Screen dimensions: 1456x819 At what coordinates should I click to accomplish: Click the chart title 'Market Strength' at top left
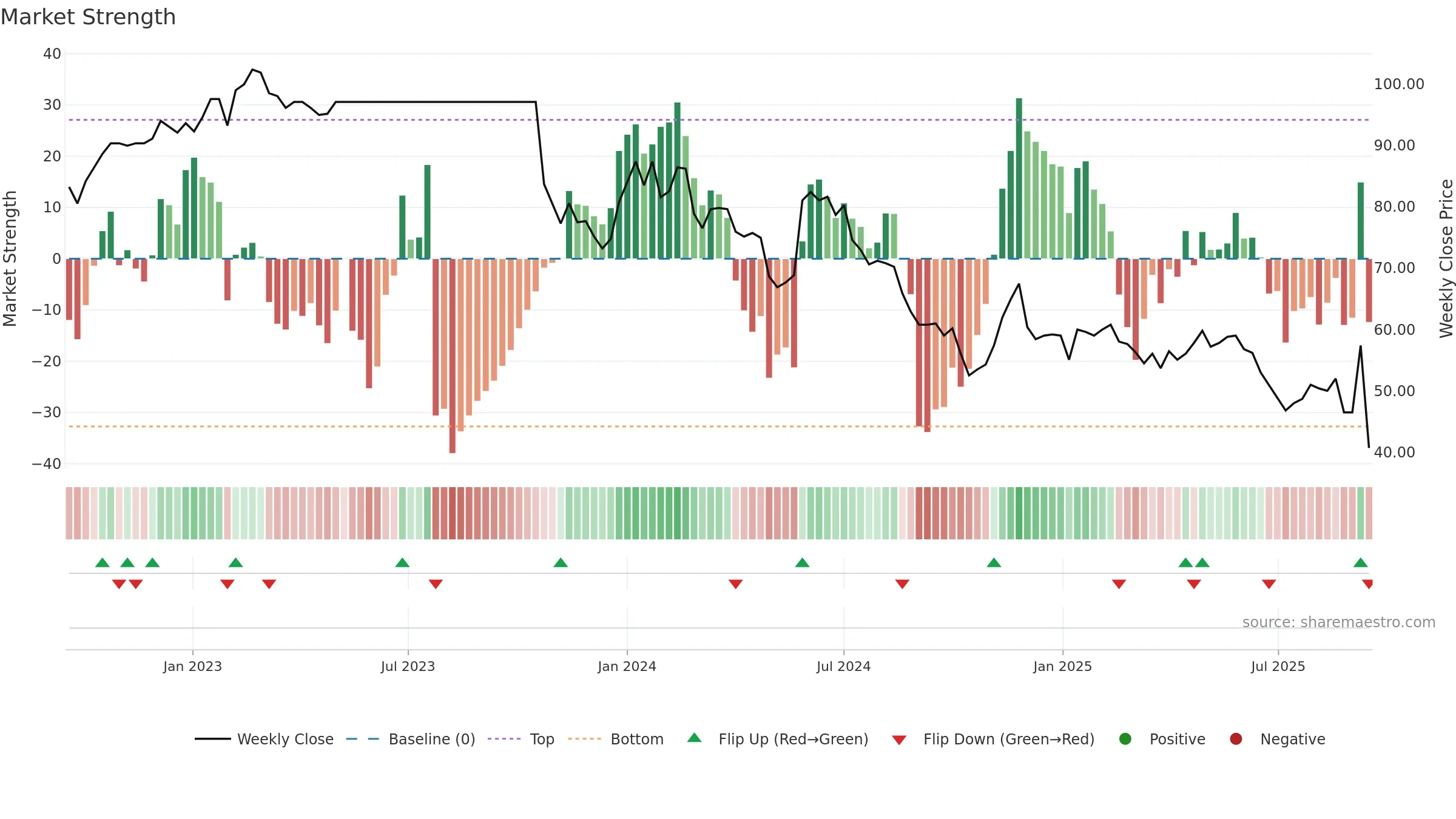click(89, 17)
